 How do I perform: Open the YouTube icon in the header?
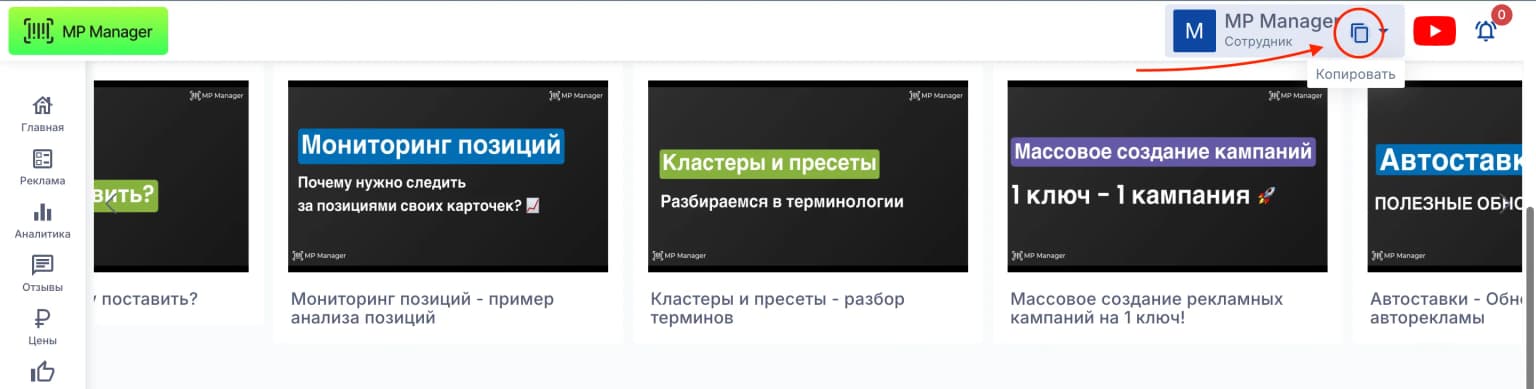click(x=1434, y=32)
